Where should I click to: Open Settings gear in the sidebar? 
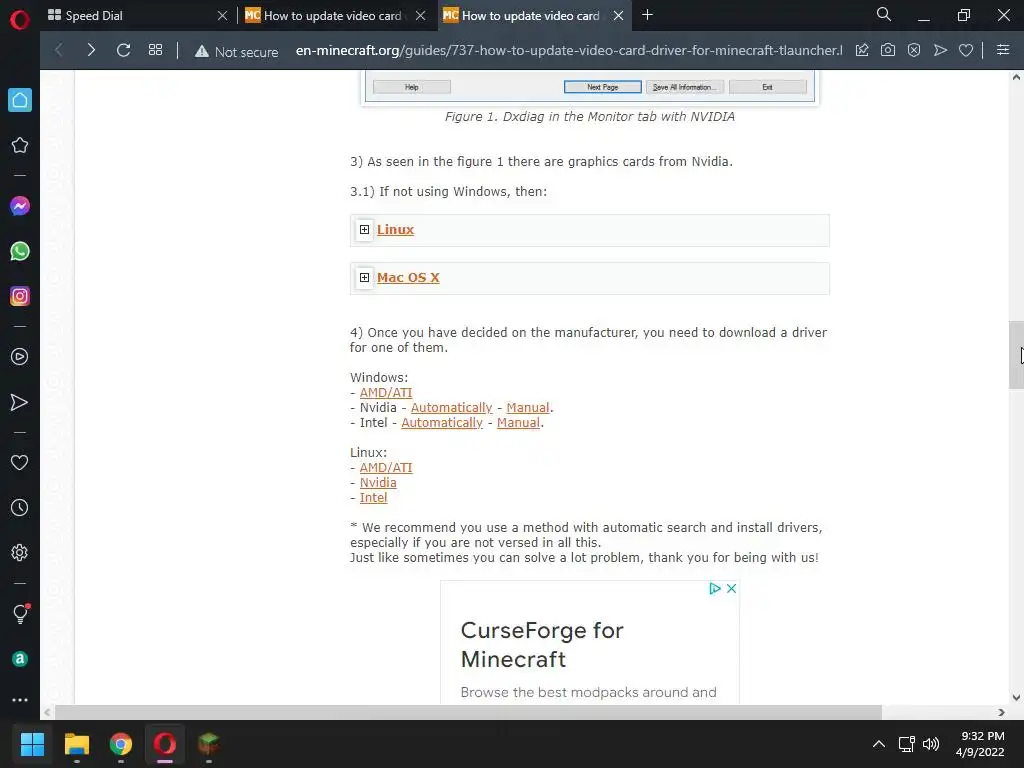(x=20, y=552)
